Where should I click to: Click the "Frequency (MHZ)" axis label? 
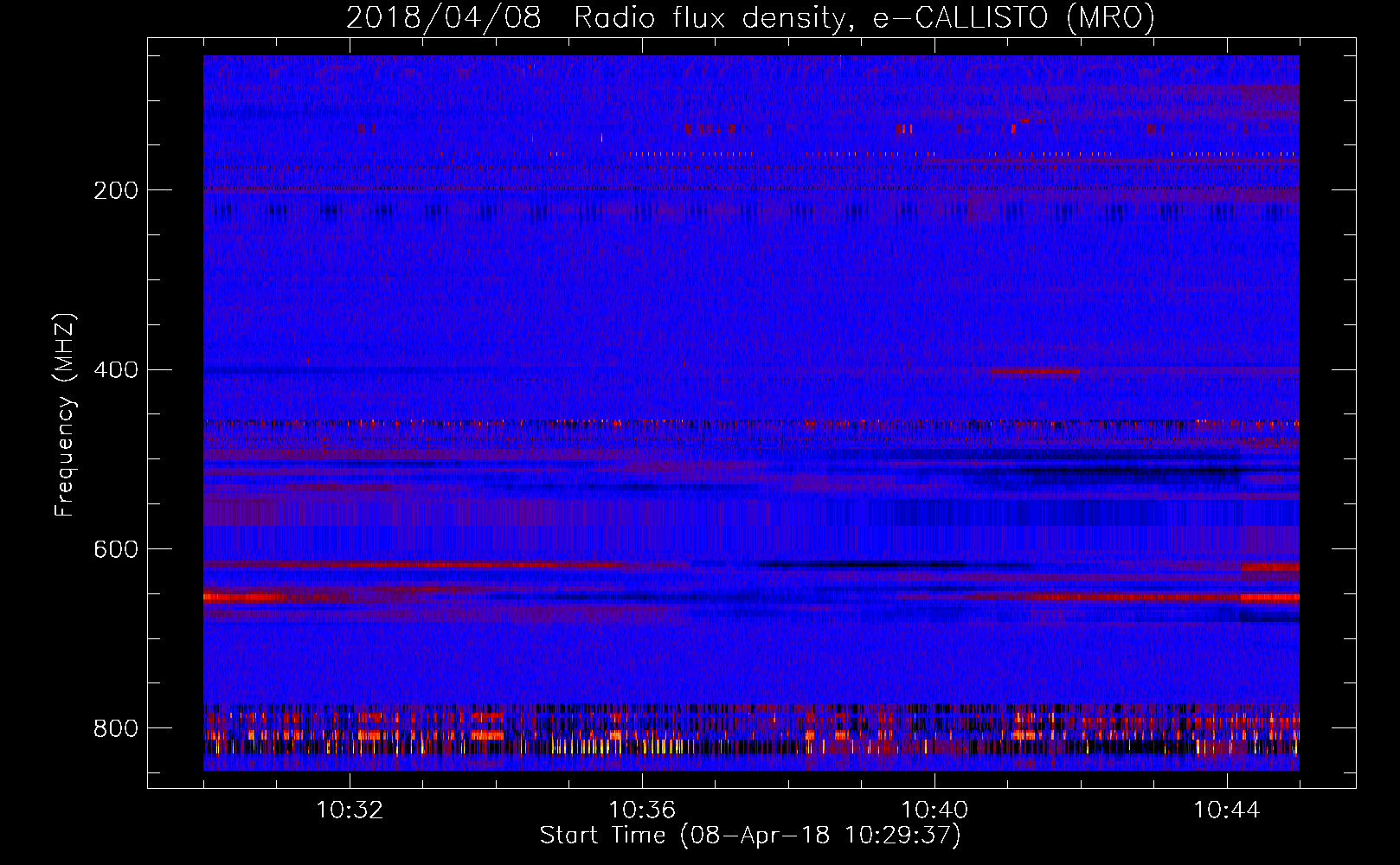pyautogui.click(x=65, y=414)
